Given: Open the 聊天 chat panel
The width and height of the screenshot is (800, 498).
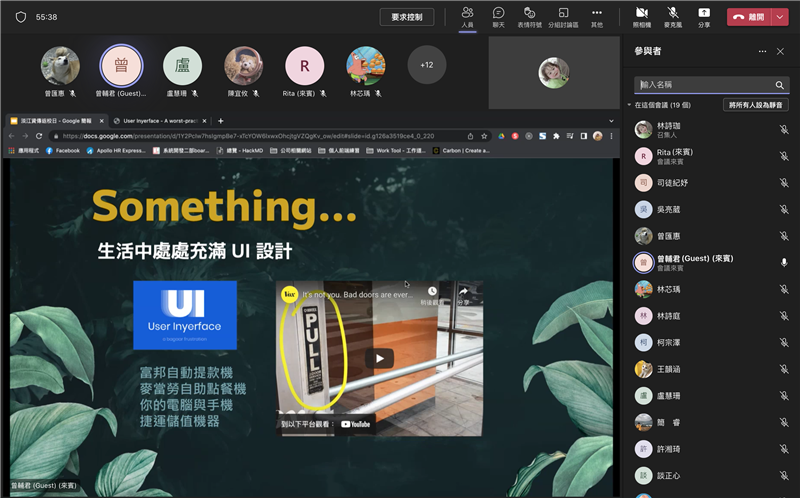Looking at the screenshot, I should point(498,16).
